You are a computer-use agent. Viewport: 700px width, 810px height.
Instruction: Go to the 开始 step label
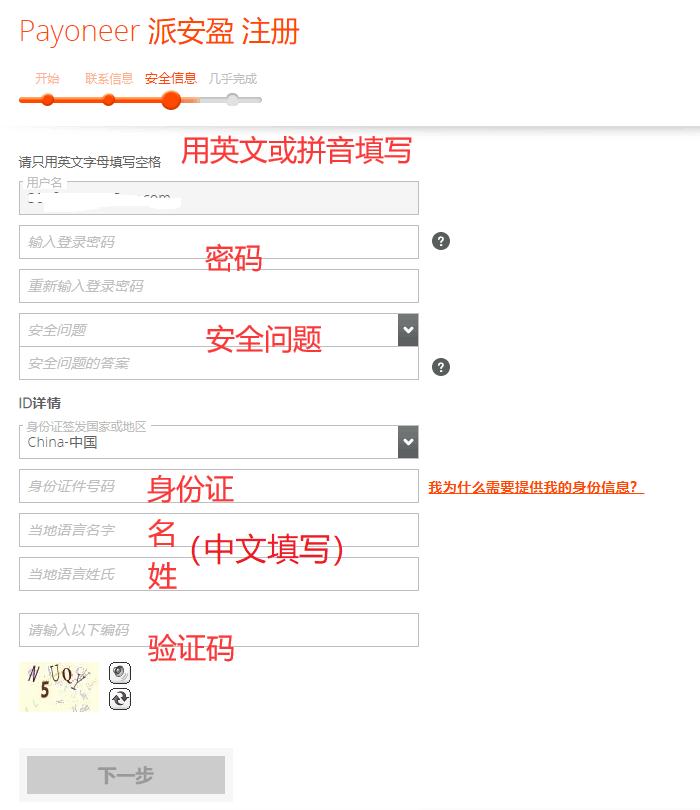click(x=47, y=79)
